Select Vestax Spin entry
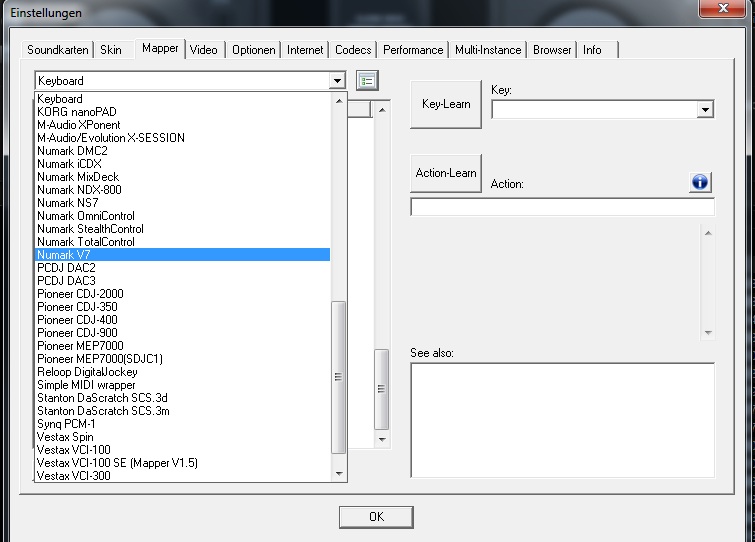 coord(183,437)
